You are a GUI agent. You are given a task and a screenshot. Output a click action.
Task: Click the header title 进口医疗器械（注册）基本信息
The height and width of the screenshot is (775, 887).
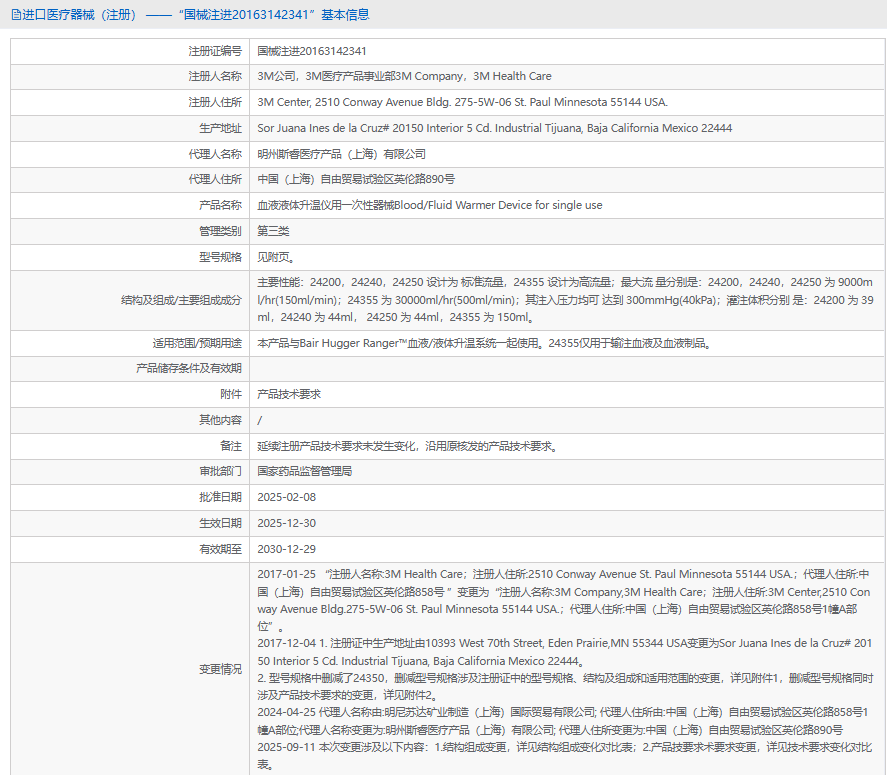click(196, 15)
